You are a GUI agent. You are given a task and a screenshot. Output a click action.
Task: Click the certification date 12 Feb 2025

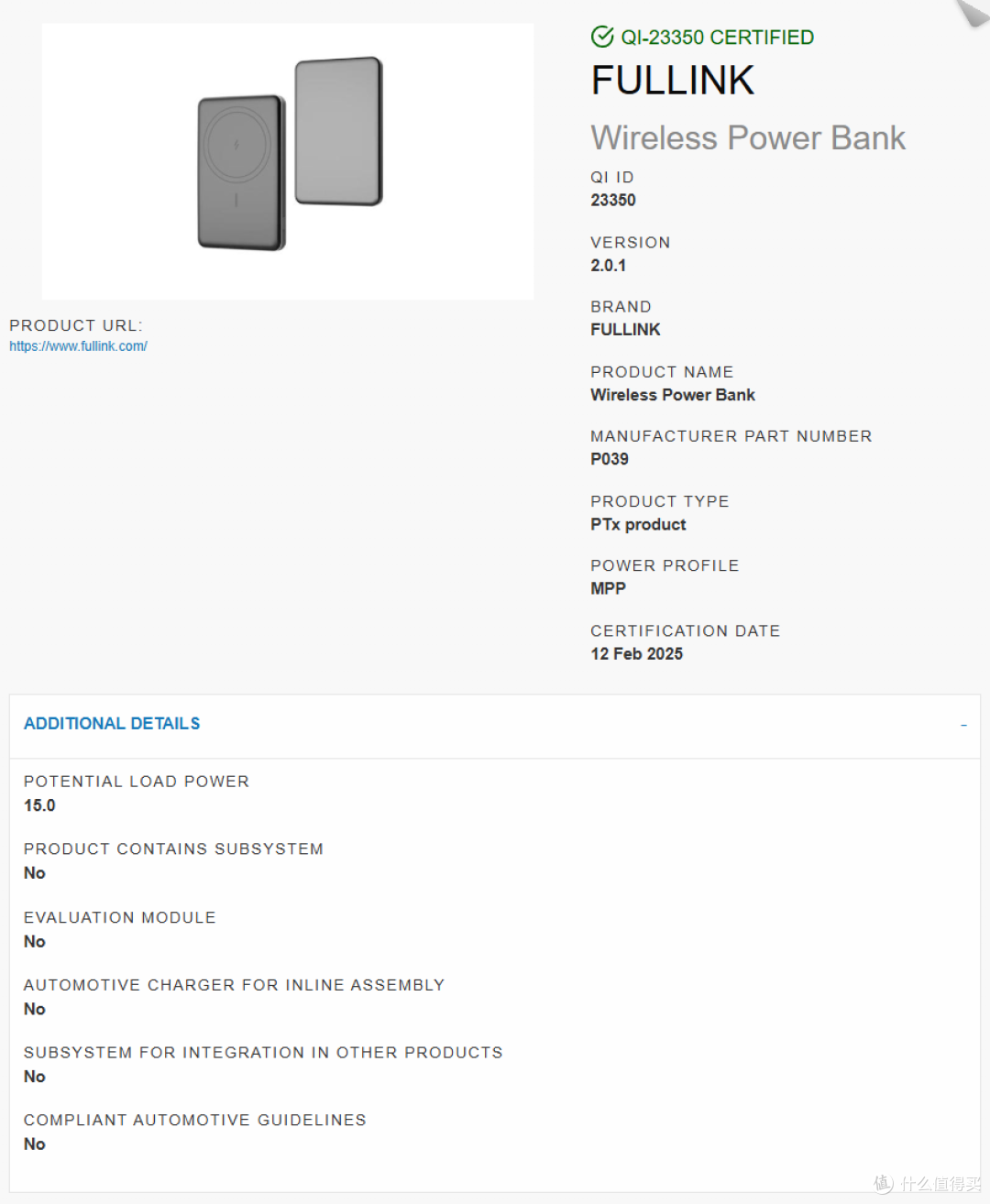[x=636, y=653]
